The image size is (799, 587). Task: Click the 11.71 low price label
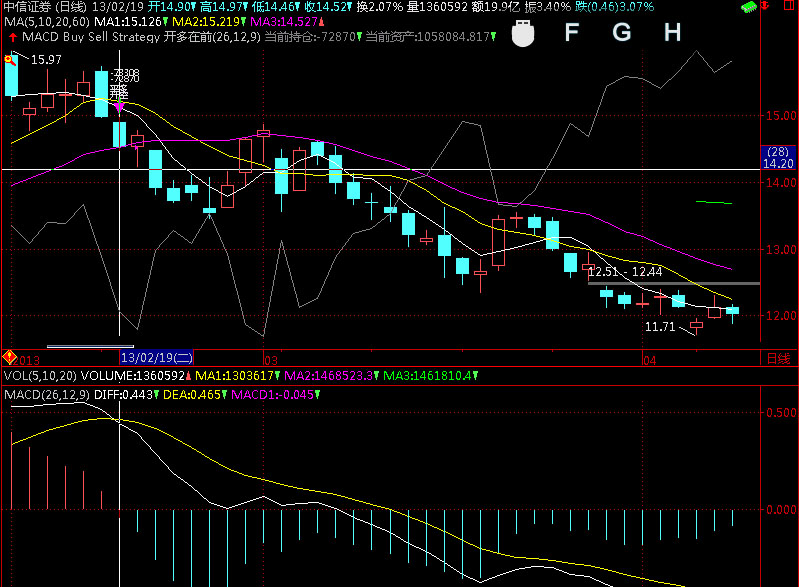(x=660, y=327)
